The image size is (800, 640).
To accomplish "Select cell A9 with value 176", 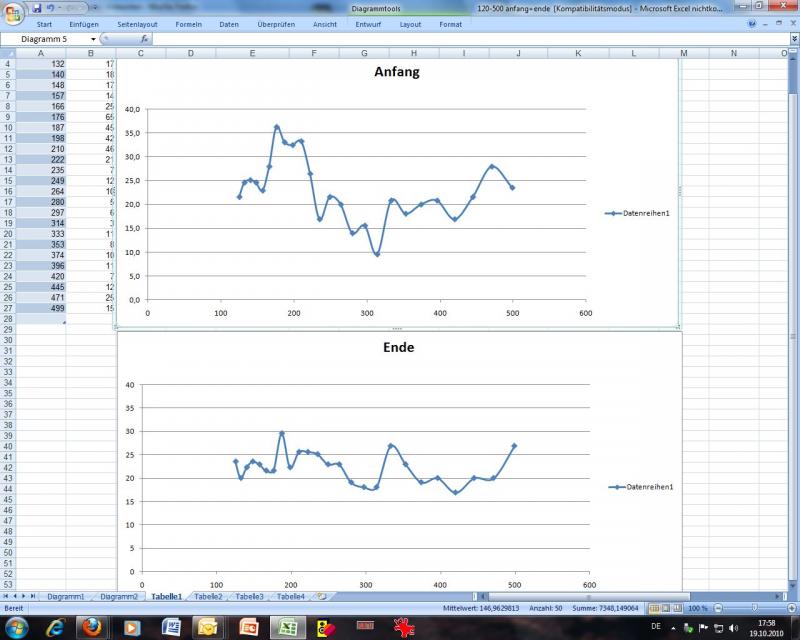I will click(x=41, y=117).
